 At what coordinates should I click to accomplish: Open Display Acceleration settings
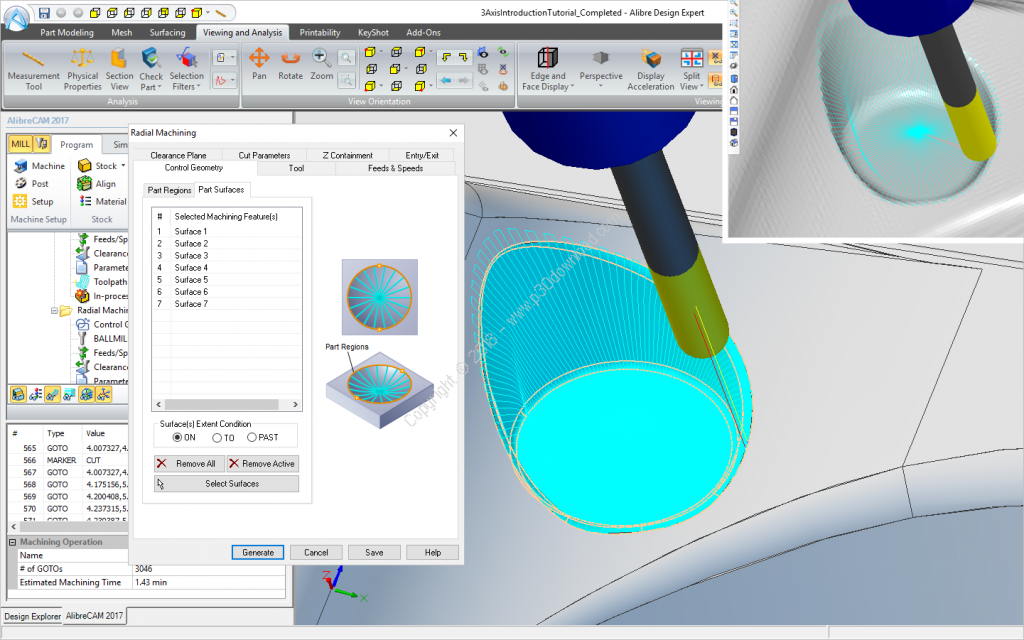click(x=650, y=70)
